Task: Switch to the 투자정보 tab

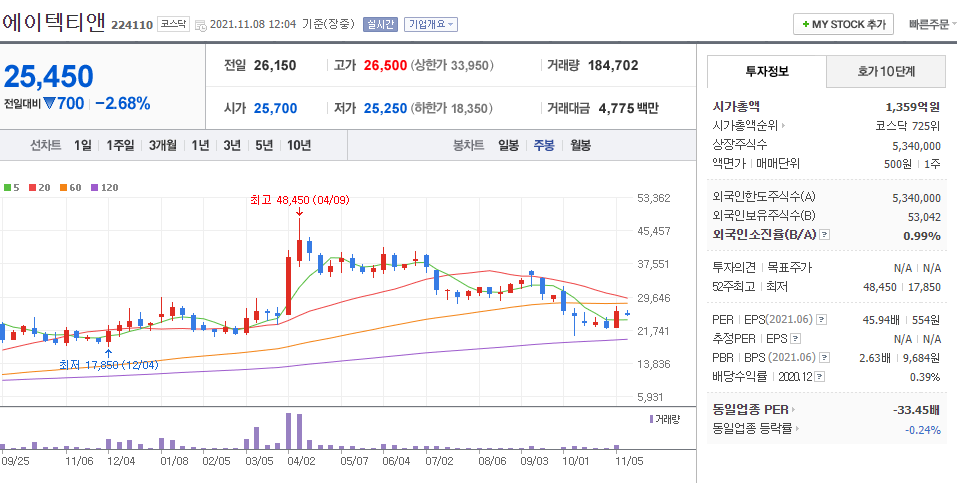Action: click(766, 71)
